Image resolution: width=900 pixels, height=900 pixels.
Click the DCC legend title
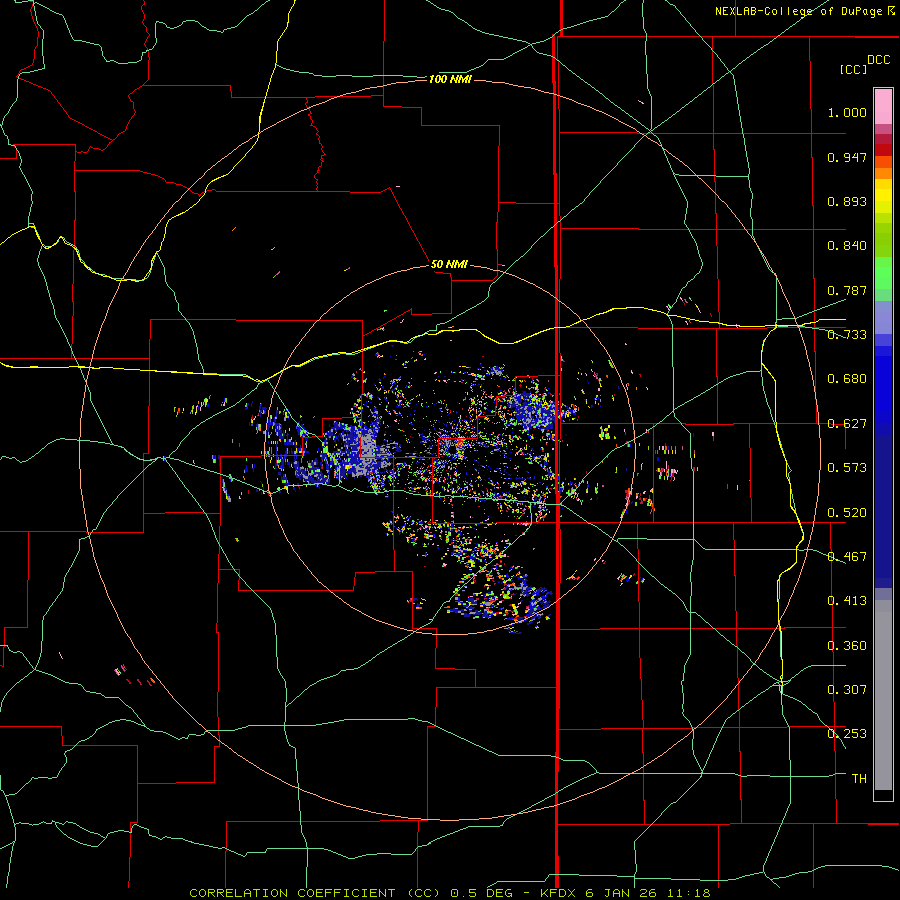pyautogui.click(x=878, y=60)
